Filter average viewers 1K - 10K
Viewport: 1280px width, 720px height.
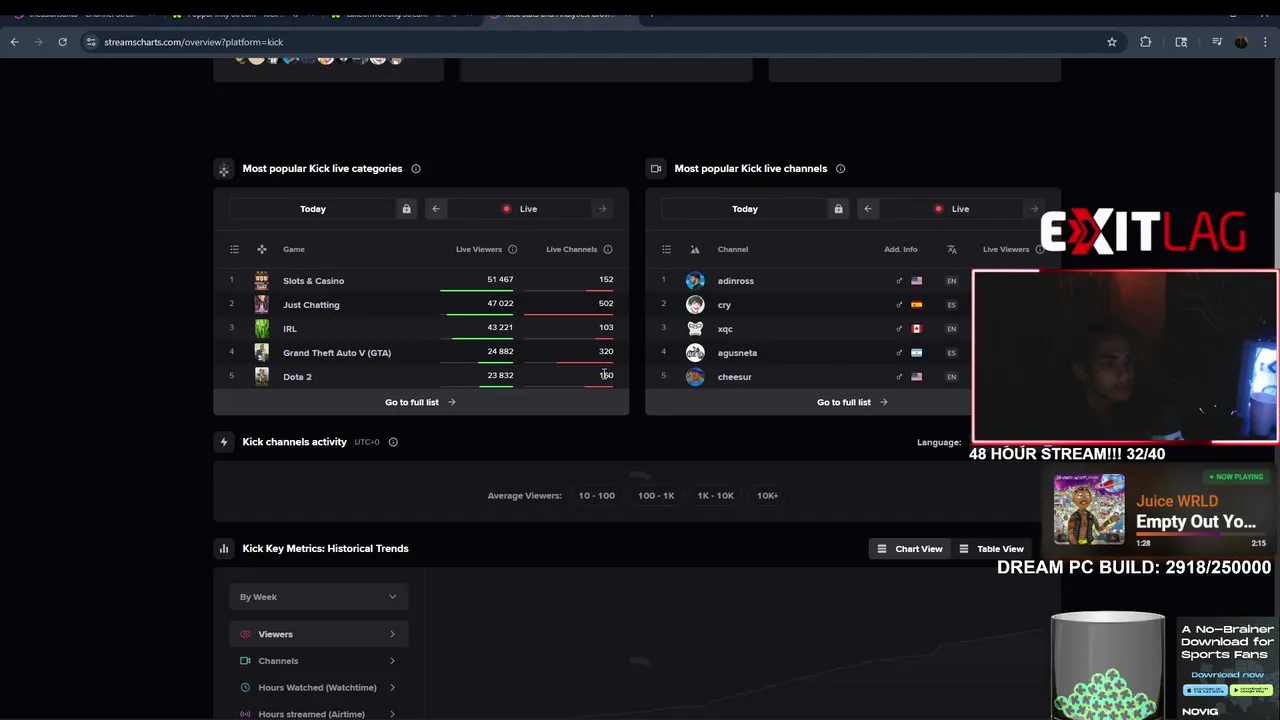tap(716, 496)
